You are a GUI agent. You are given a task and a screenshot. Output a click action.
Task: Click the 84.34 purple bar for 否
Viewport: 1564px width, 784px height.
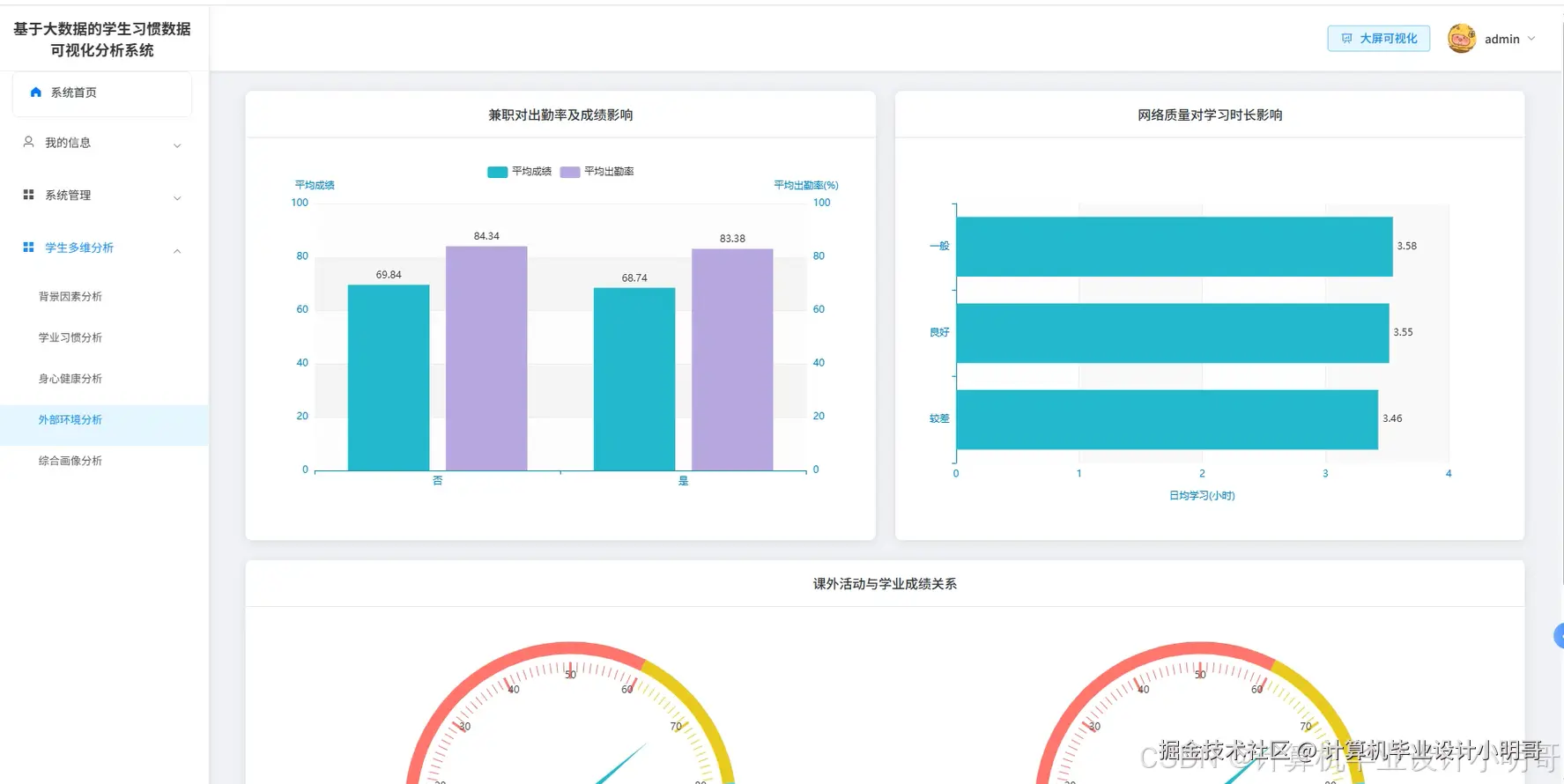pos(486,359)
